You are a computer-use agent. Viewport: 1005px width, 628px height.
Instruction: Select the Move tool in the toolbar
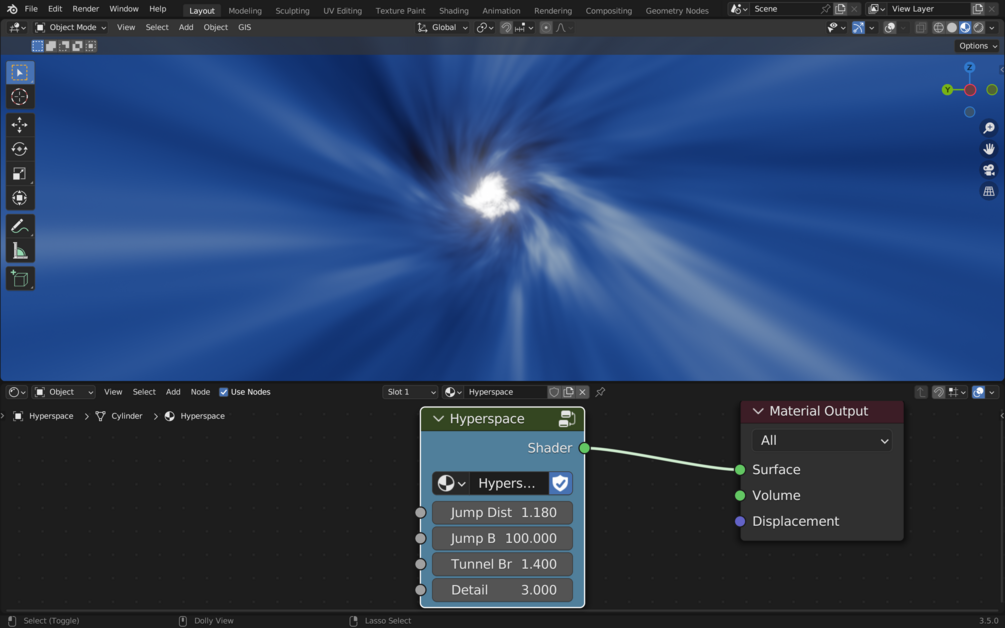19,124
